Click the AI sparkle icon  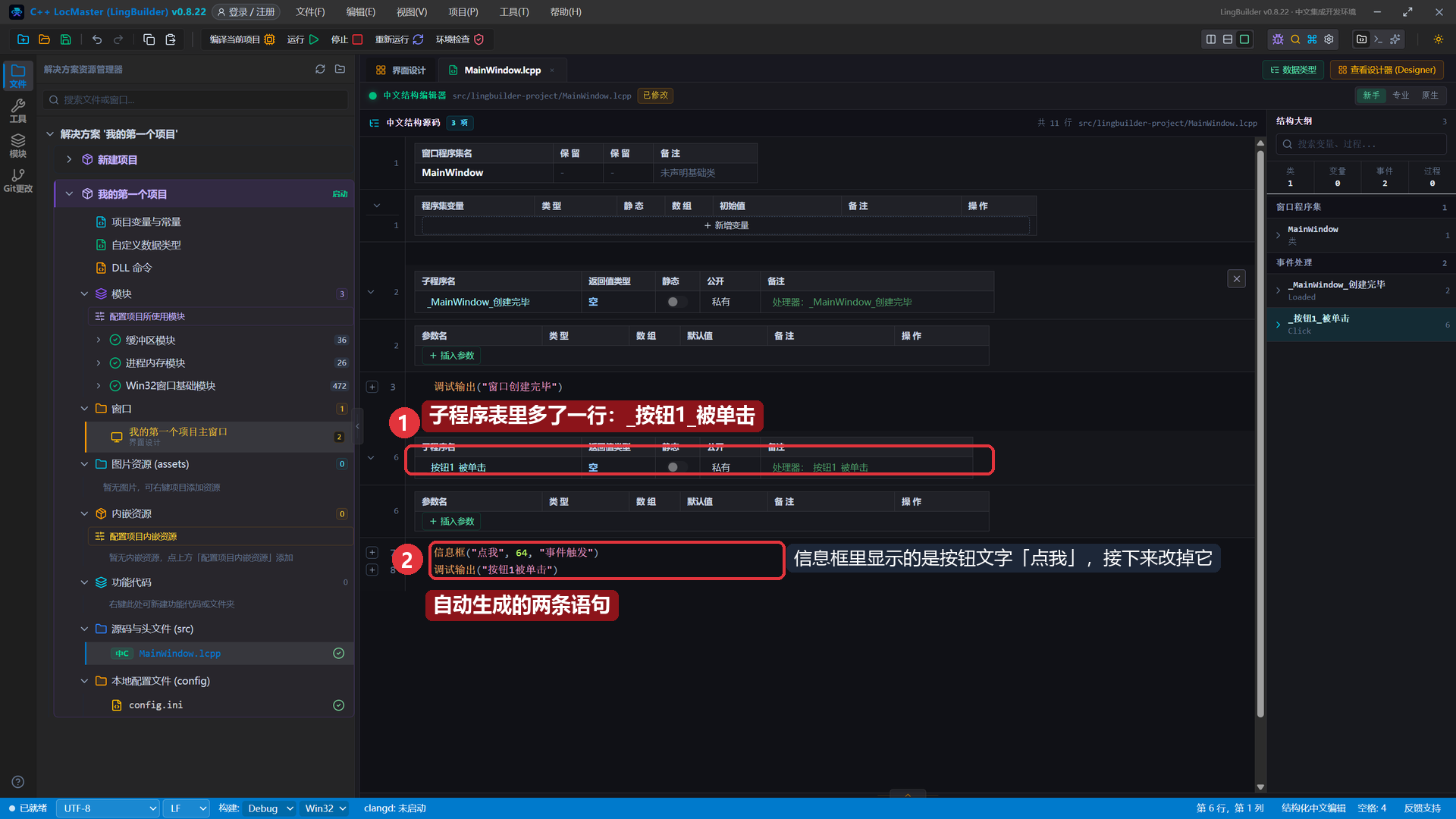pyautogui.click(x=1395, y=39)
